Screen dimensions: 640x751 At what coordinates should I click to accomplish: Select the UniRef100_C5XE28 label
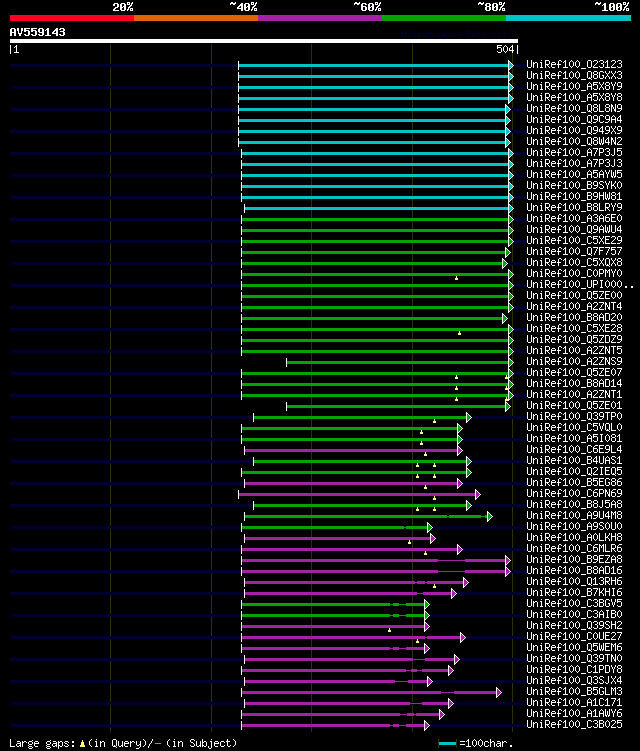574,329
